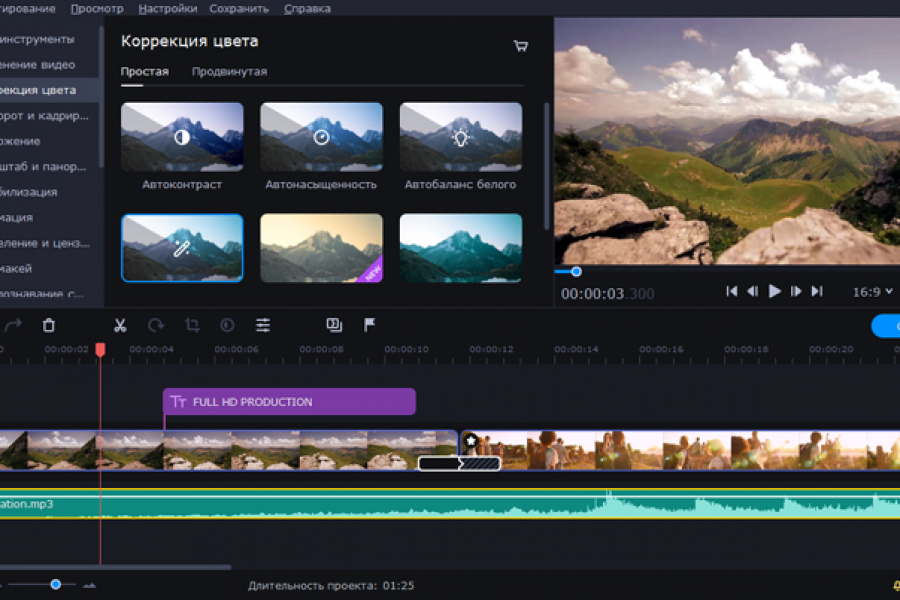Click the star effect icon on second clip
This screenshot has width=900, height=600.
click(x=471, y=441)
